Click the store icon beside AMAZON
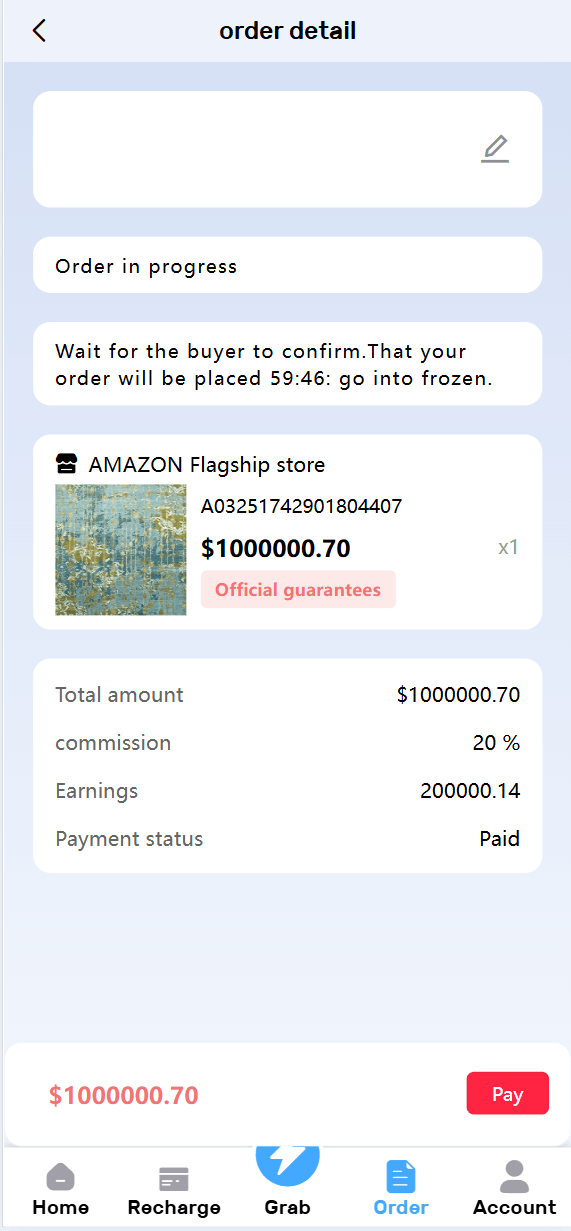The width and height of the screenshot is (571, 1231). [x=66, y=464]
